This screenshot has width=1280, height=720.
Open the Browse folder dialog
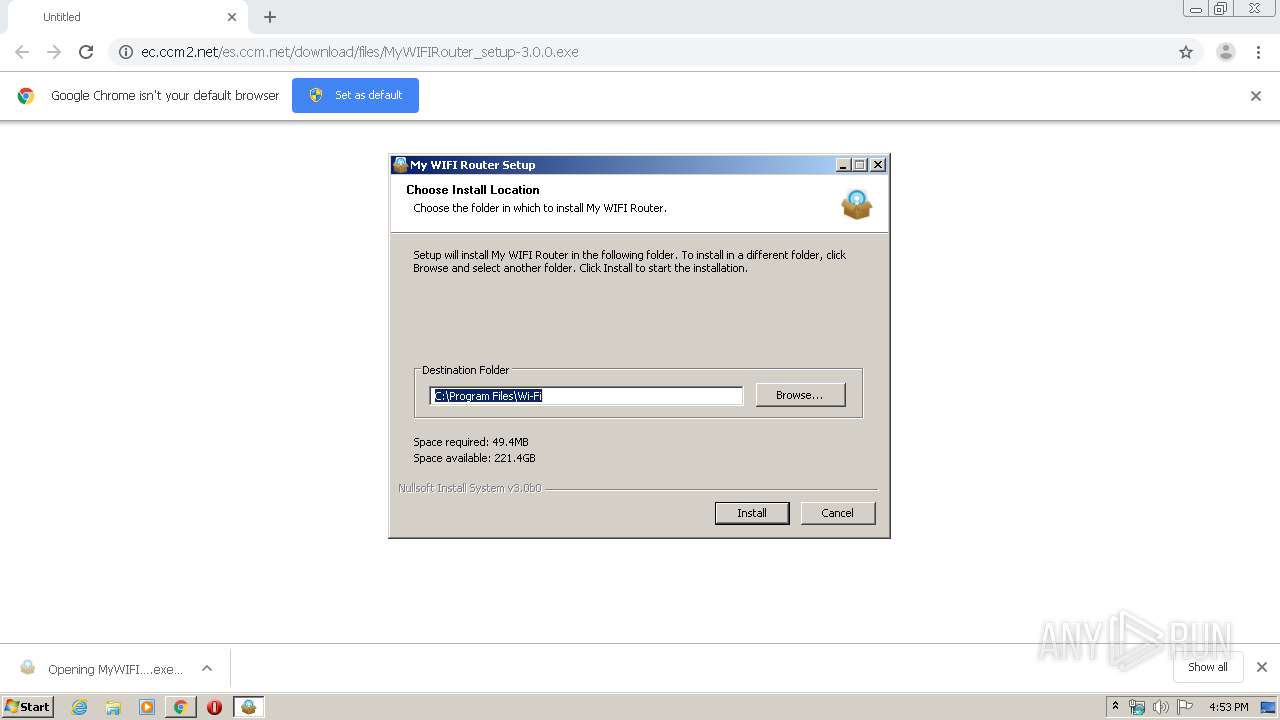[x=800, y=395]
